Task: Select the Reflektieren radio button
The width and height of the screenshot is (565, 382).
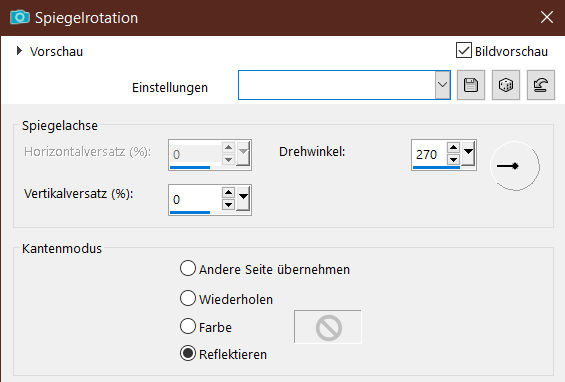Action: click(188, 354)
